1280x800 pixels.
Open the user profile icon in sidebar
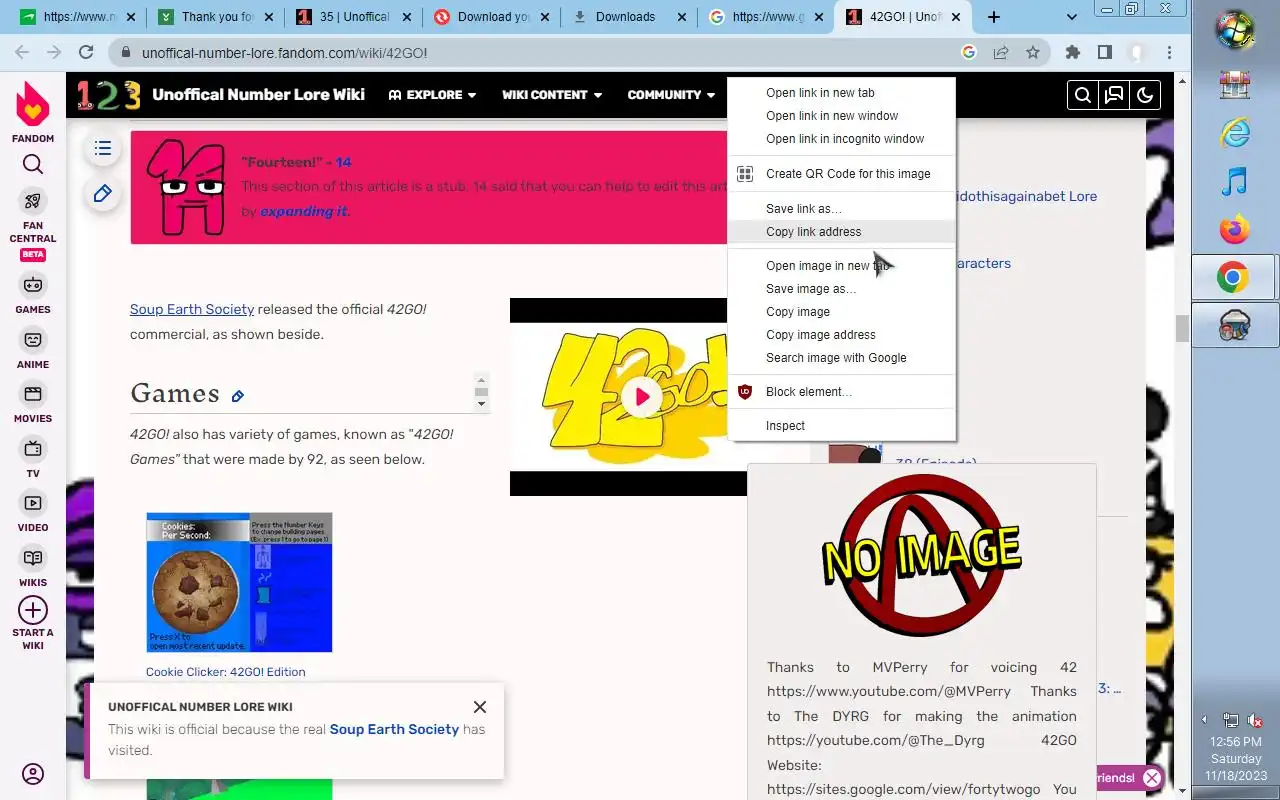tap(33, 774)
